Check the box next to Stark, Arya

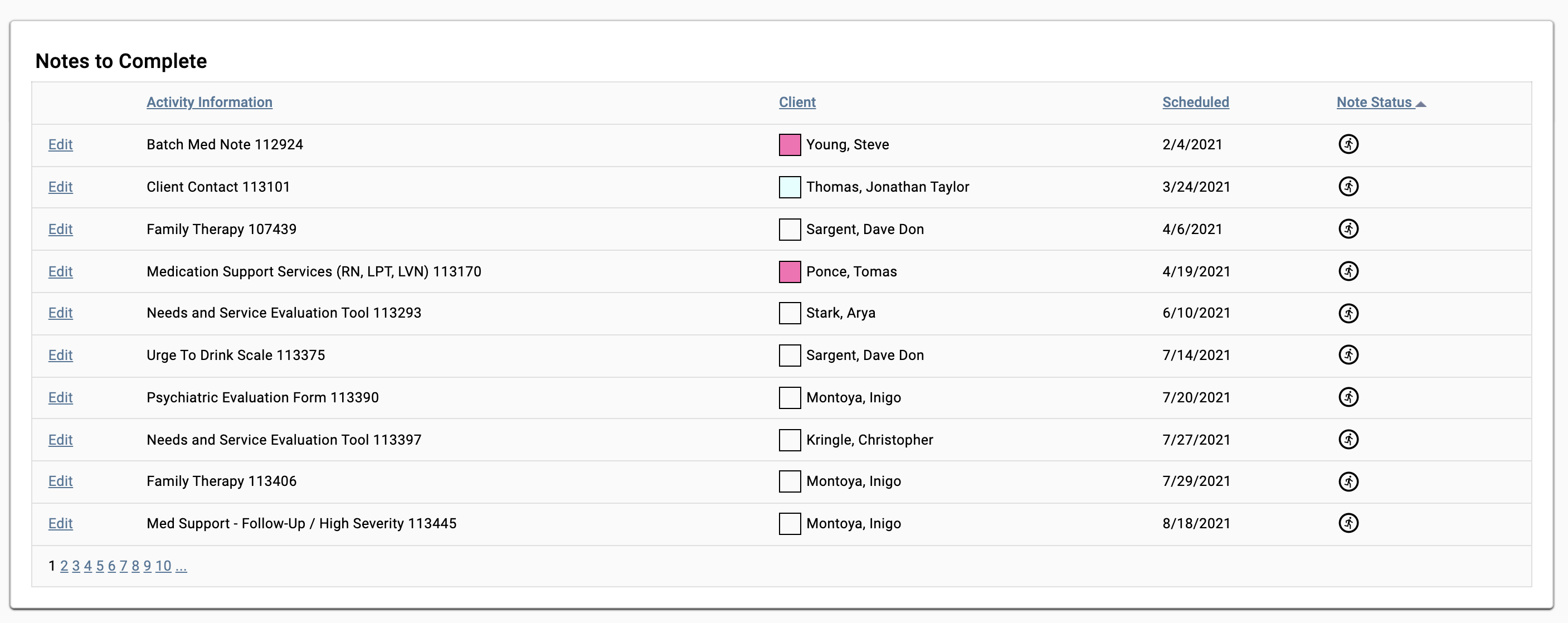tap(790, 313)
